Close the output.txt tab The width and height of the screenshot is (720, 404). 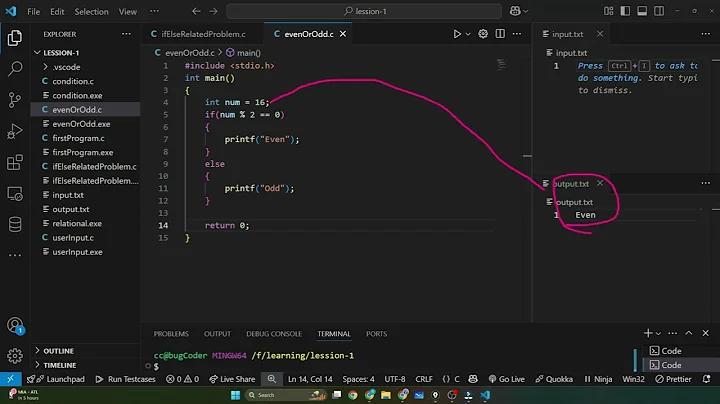600,183
